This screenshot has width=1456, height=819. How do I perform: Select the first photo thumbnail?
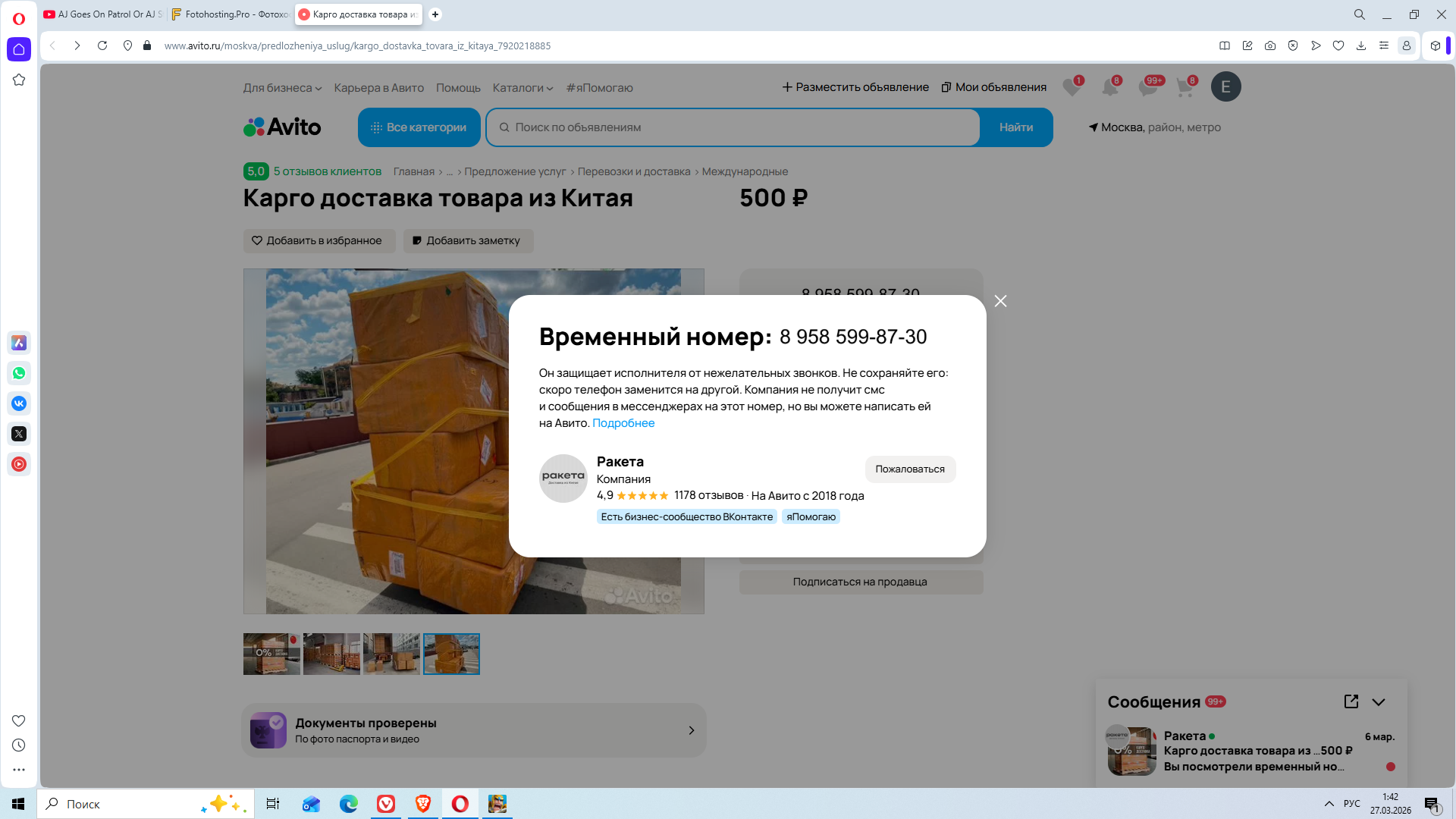click(271, 654)
